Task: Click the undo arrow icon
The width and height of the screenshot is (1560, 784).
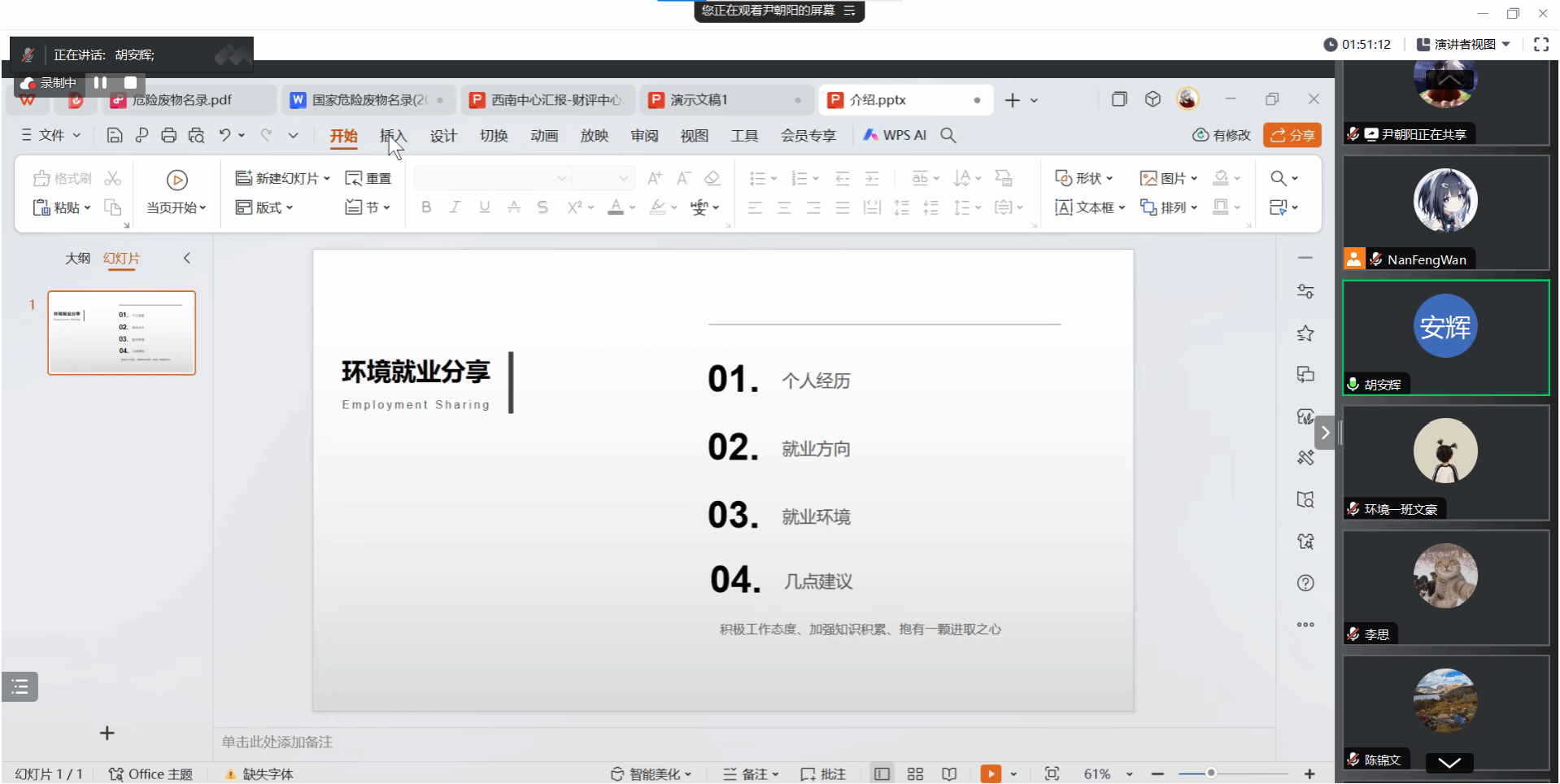Action: point(225,136)
